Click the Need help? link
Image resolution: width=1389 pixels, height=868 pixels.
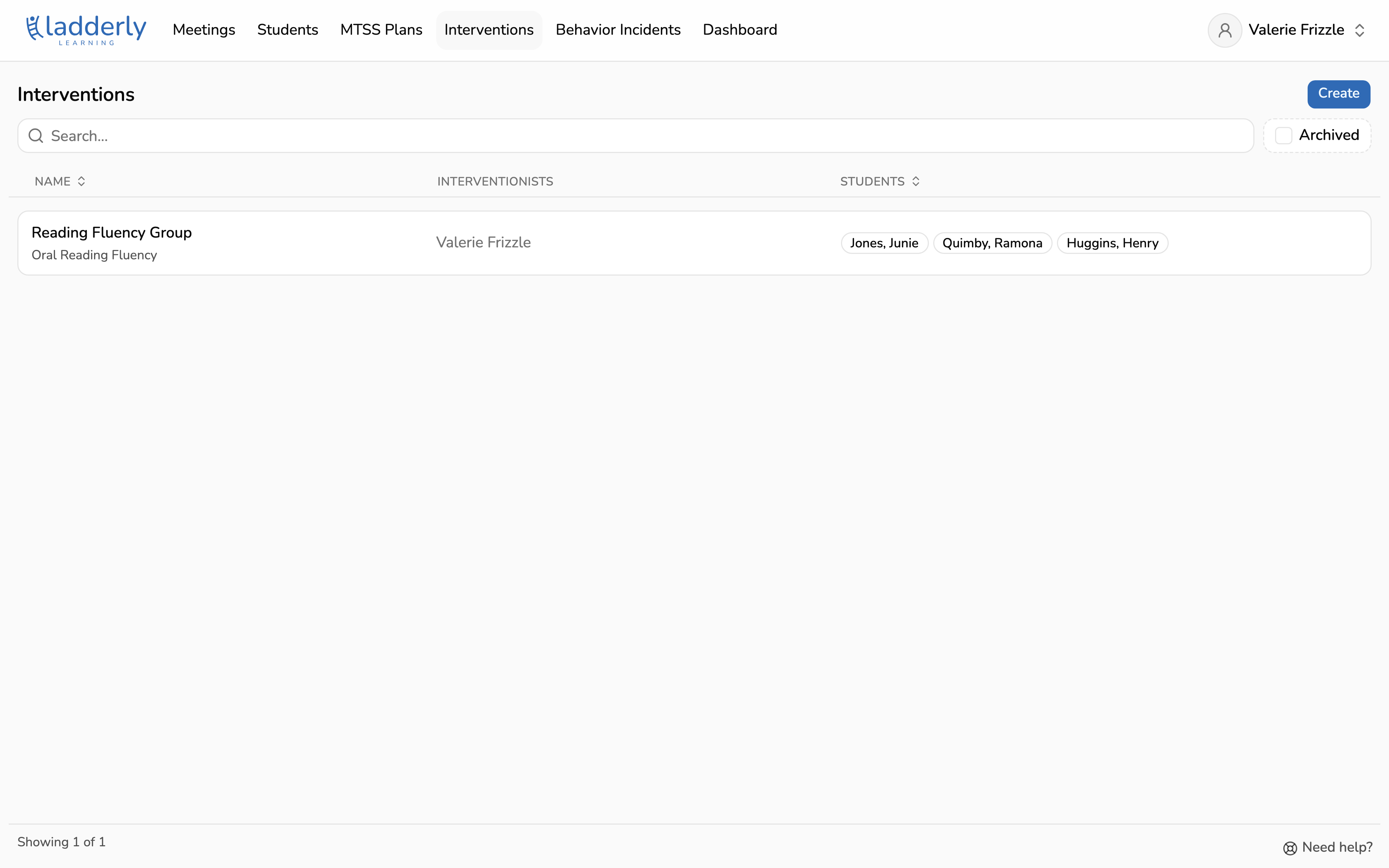[1328, 847]
